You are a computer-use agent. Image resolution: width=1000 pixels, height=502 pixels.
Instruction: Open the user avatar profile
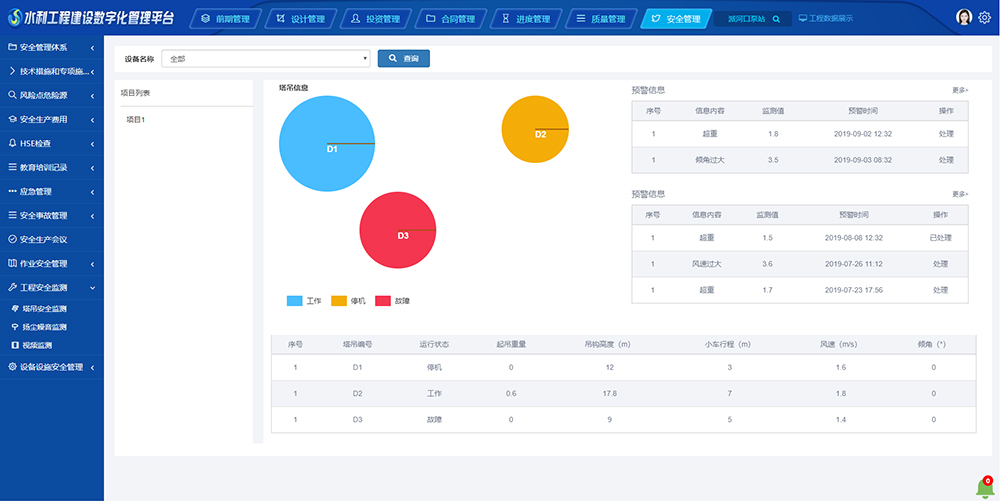coord(964,18)
